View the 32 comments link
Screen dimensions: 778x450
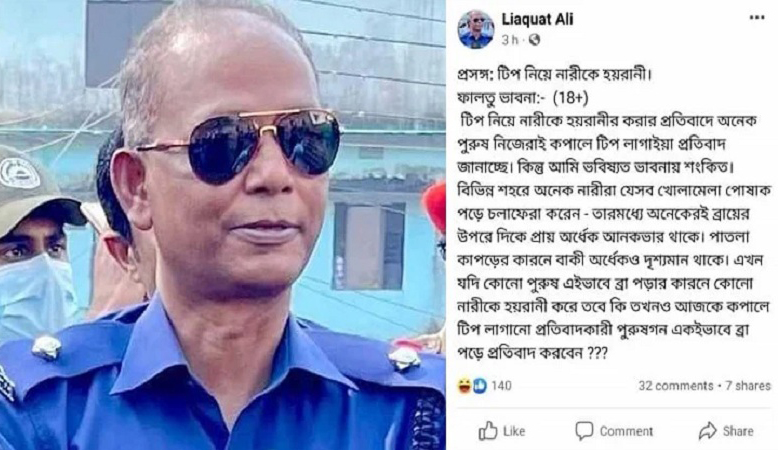point(676,386)
